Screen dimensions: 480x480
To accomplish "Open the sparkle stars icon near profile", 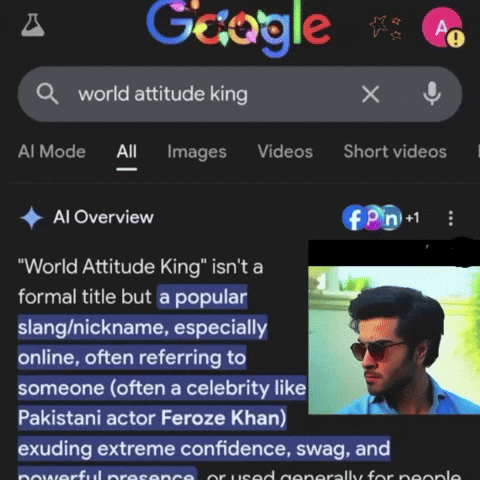I will (386, 27).
